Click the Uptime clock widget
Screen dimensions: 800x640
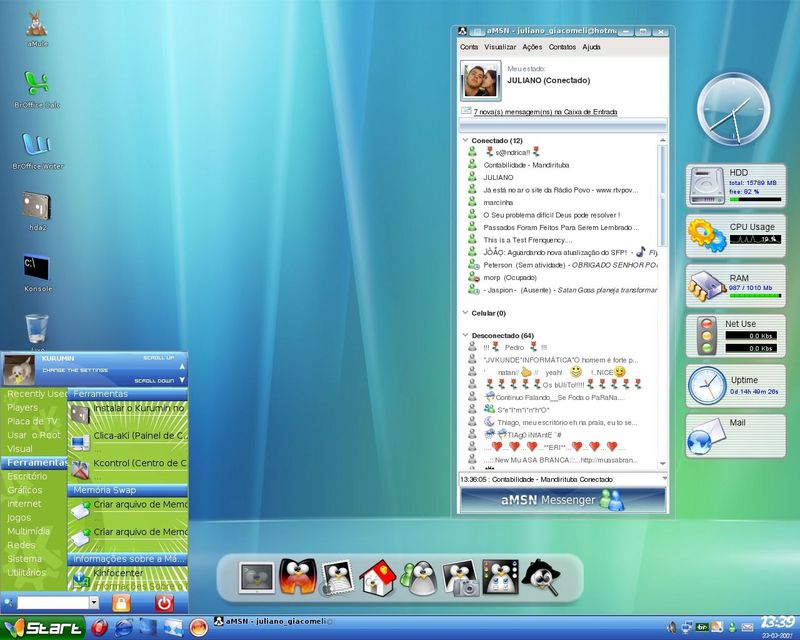tap(735, 386)
